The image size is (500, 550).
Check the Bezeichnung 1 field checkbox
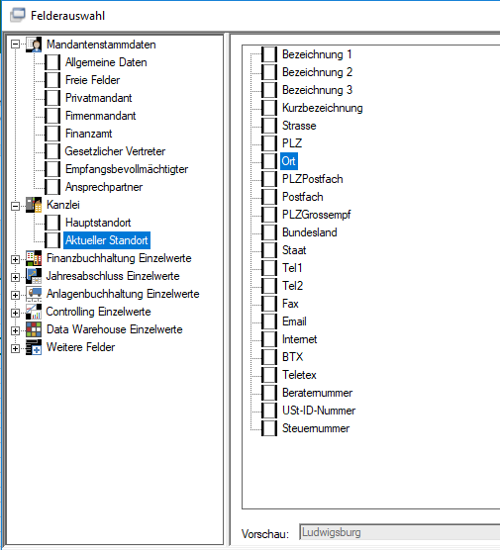click(x=269, y=54)
